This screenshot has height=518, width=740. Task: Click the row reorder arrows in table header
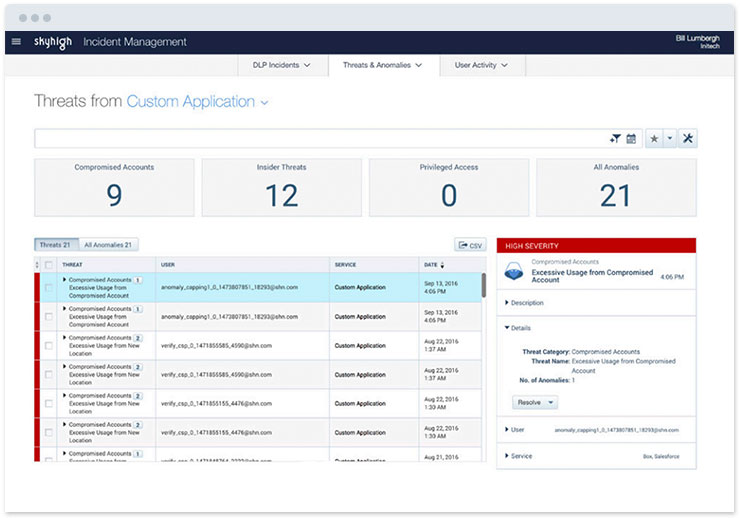pos(37,265)
